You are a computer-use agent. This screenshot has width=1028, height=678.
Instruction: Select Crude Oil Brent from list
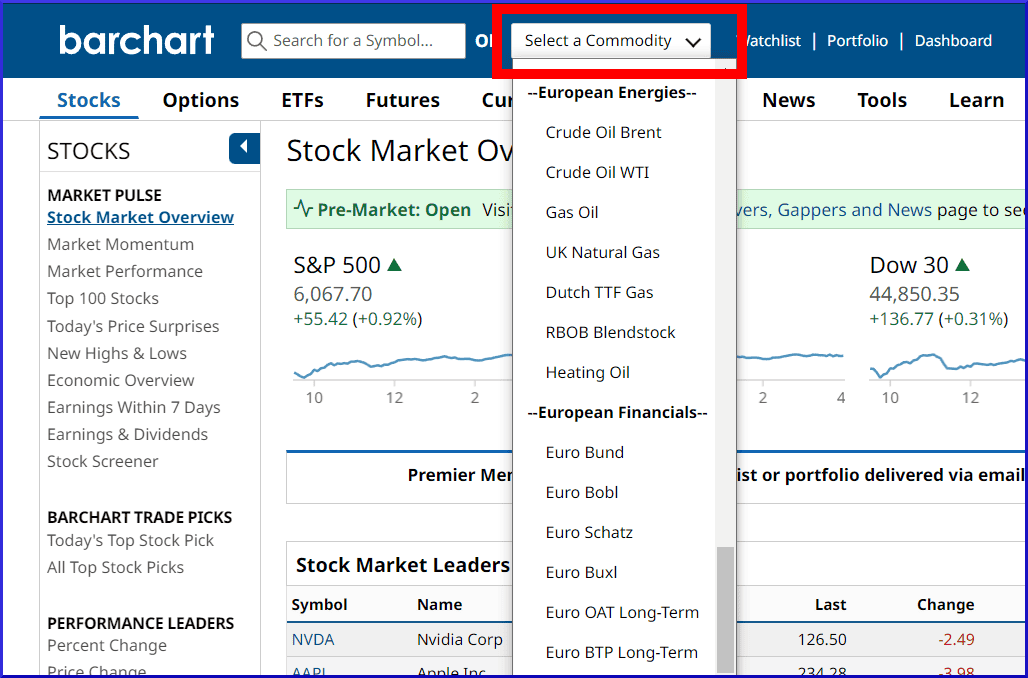603,132
